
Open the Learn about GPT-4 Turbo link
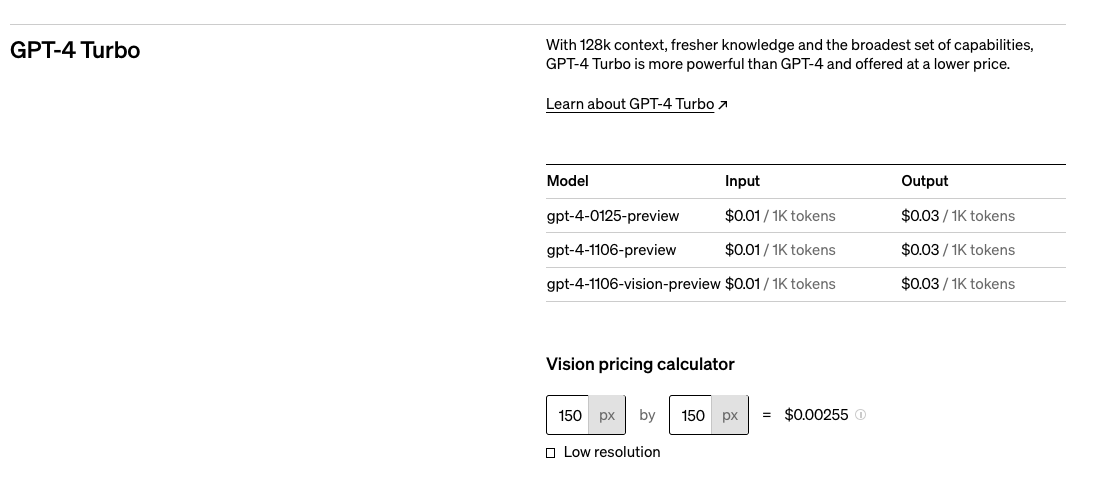coord(630,104)
